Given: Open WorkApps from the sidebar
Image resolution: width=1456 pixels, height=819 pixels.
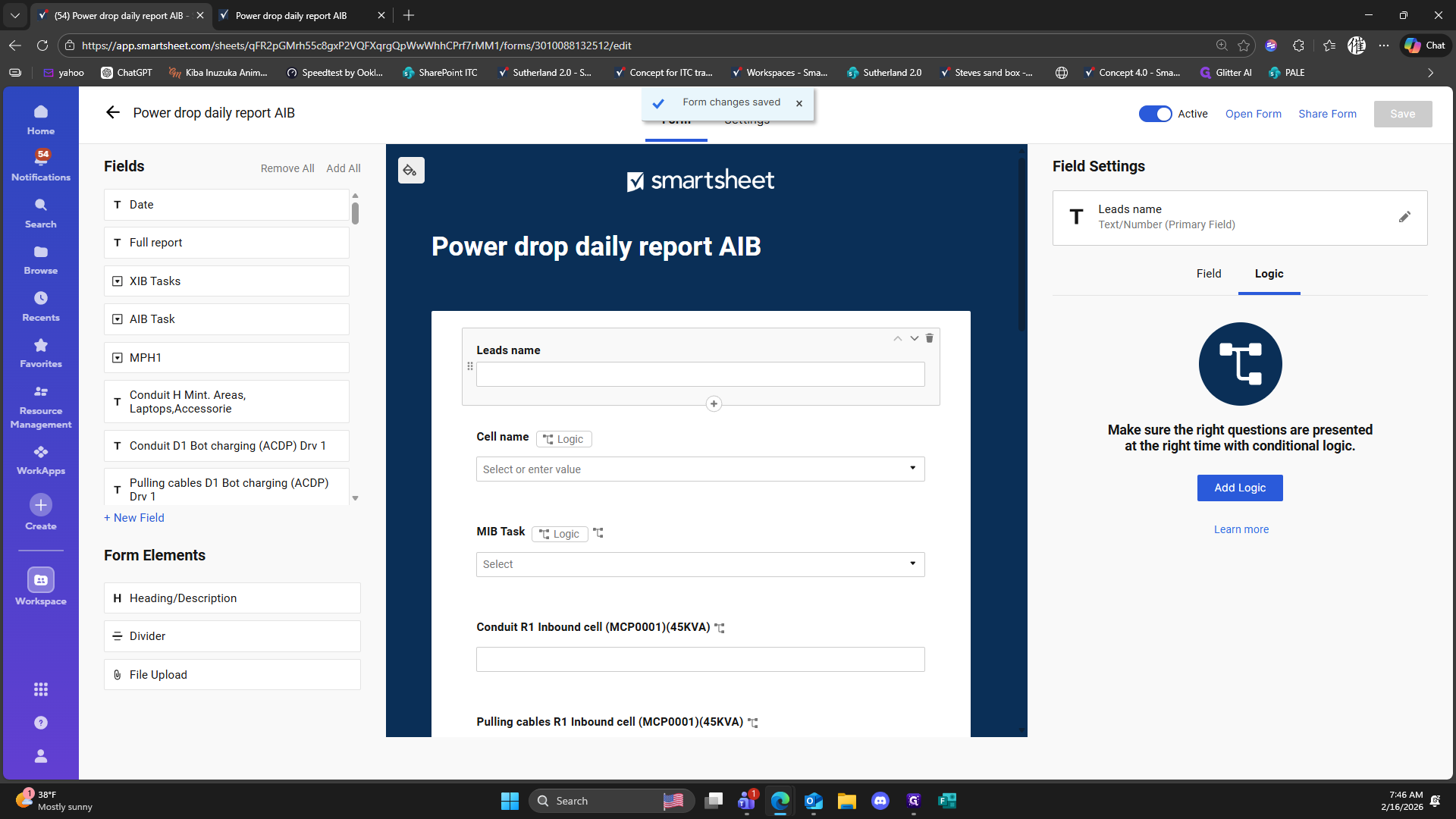Looking at the screenshot, I should pos(41,460).
